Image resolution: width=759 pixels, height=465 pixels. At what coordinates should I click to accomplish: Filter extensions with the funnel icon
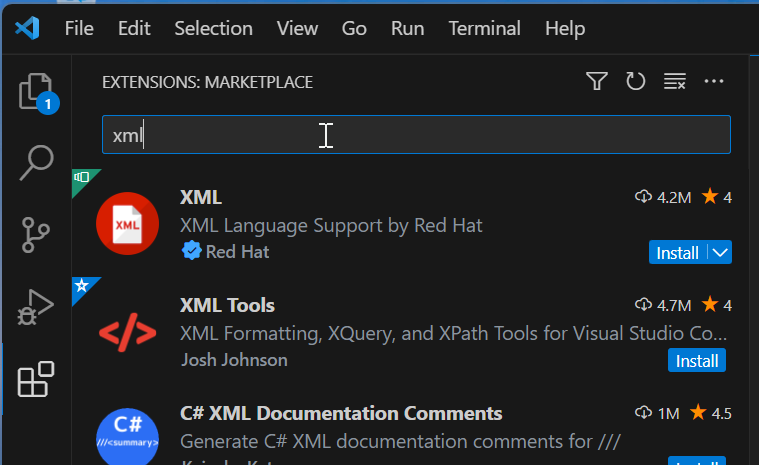click(597, 81)
